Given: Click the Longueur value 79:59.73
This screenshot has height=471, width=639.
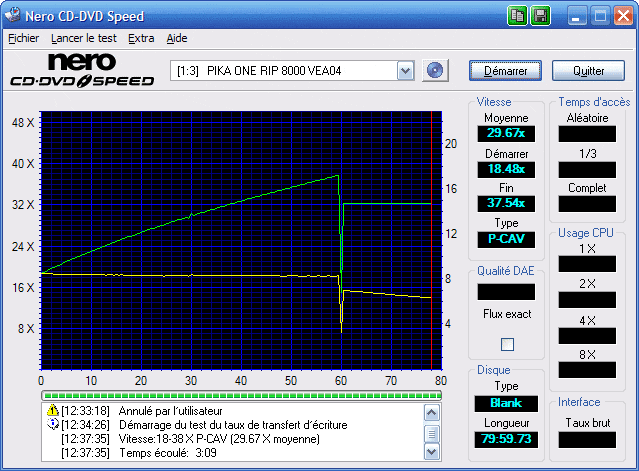Looking at the screenshot, I should click(506, 439).
